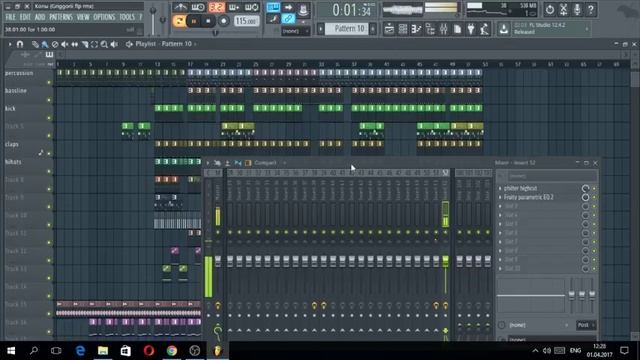640x360 pixels.
Task: Click the one-click audio recording microphone
Action: pyautogui.click(x=577, y=9)
